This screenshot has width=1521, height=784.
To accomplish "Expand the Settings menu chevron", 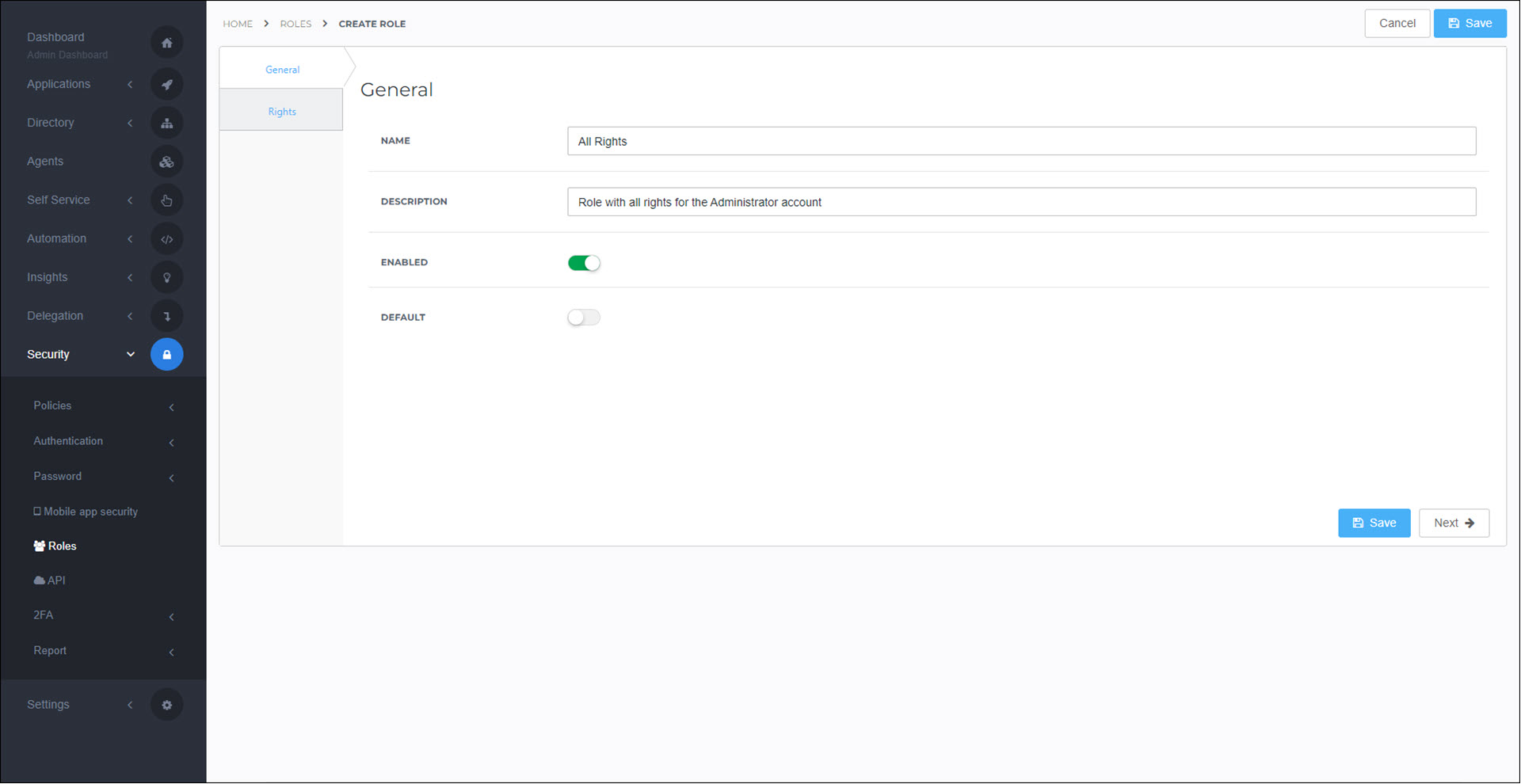I will pos(130,705).
